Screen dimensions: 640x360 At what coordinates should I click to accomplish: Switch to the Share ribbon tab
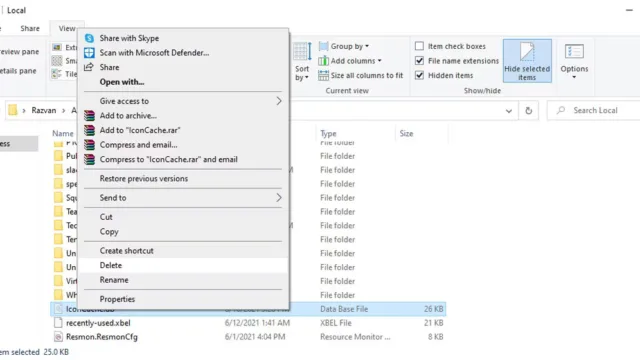[30, 29]
